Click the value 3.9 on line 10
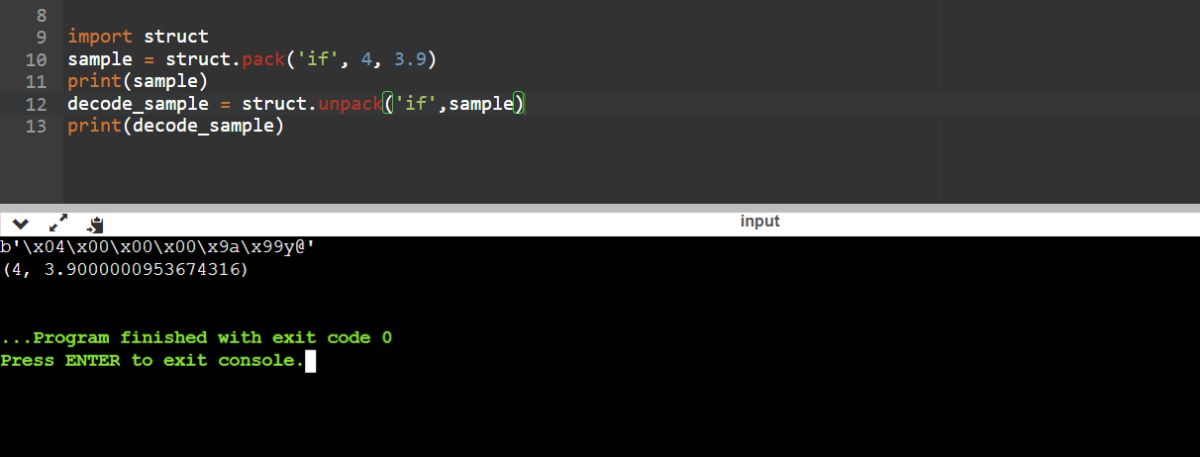Screen dimensions: 1200x457 tap(411, 59)
